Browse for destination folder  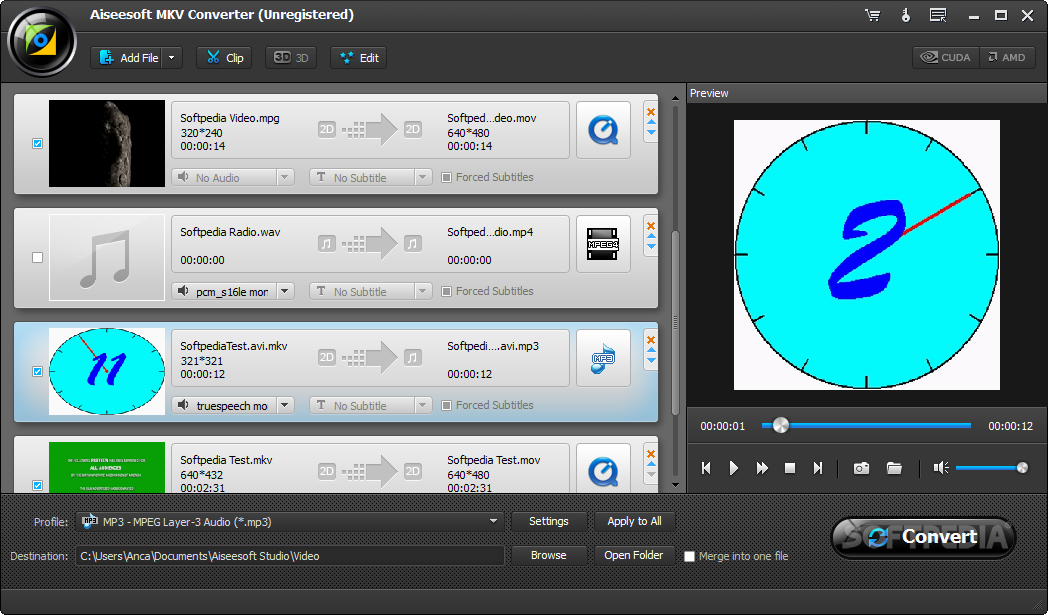549,556
